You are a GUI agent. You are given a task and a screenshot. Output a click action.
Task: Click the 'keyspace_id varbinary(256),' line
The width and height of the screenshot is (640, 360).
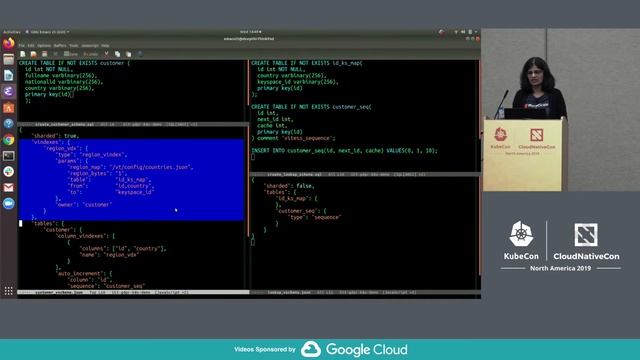[x=298, y=82]
